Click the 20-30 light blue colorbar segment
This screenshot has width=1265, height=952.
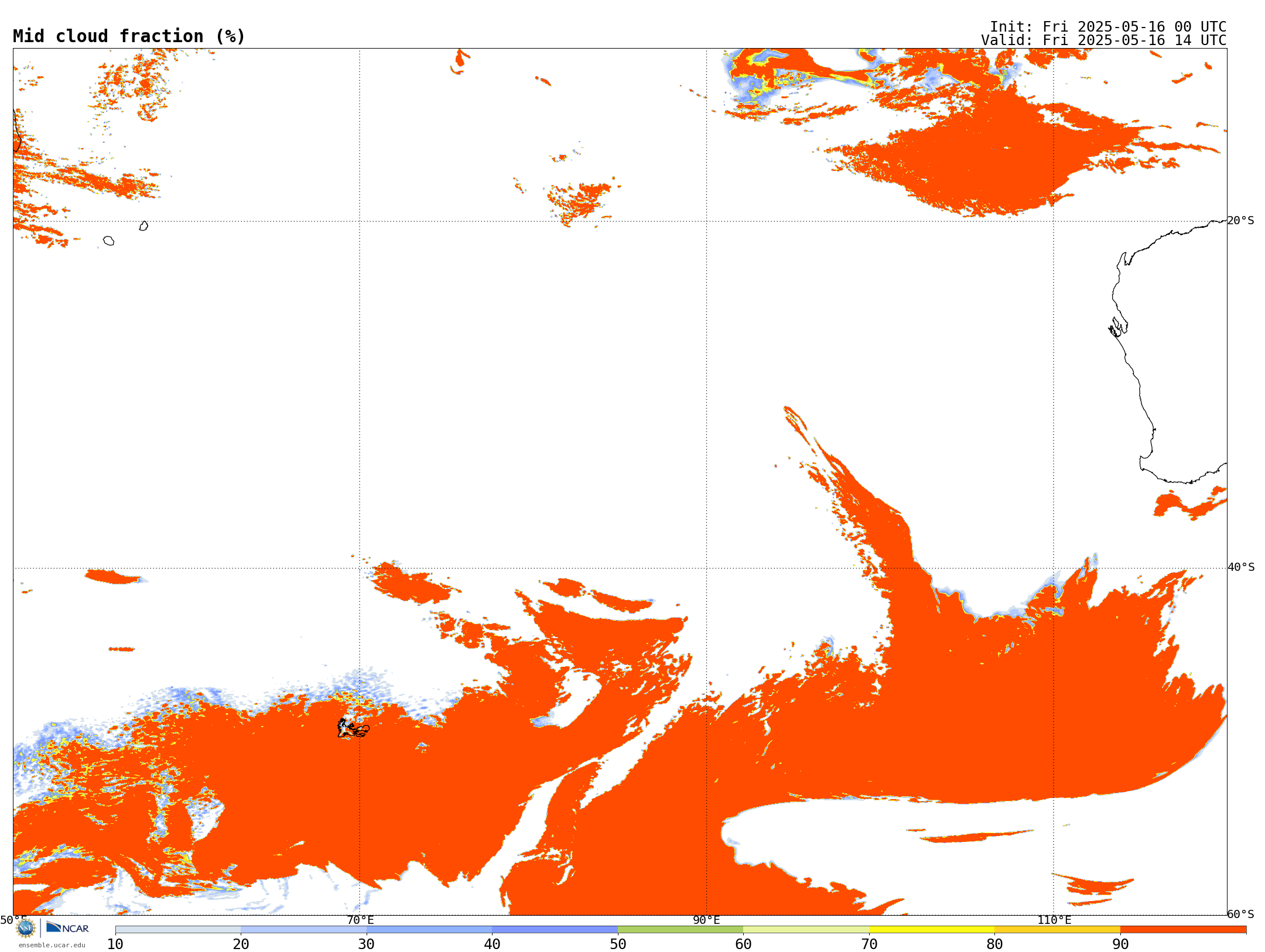coord(303,930)
